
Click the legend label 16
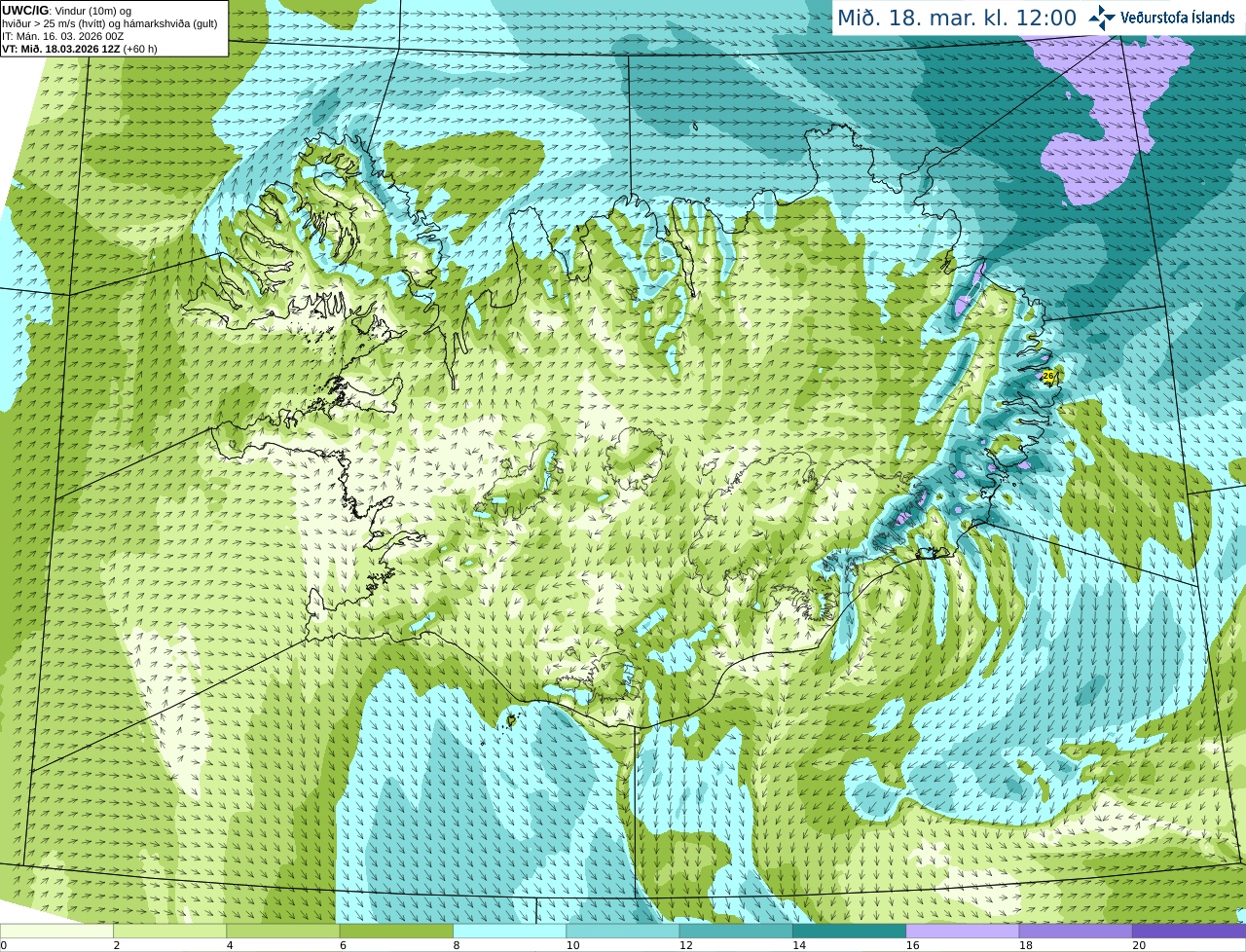click(x=912, y=945)
